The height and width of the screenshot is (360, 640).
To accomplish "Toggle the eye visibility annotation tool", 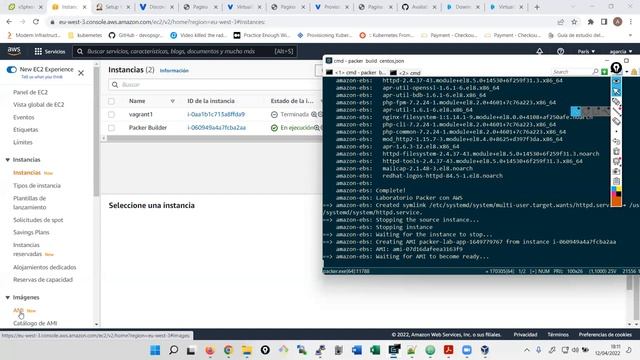I will point(616,81).
